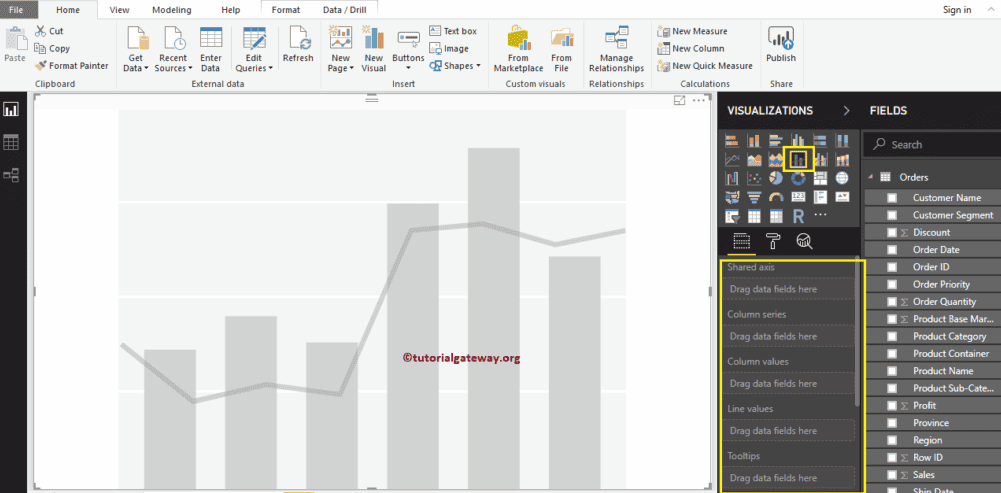Viewport: 1001px width, 493px height.
Task: Select the Map (globe) visual
Action: coord(842,178)
